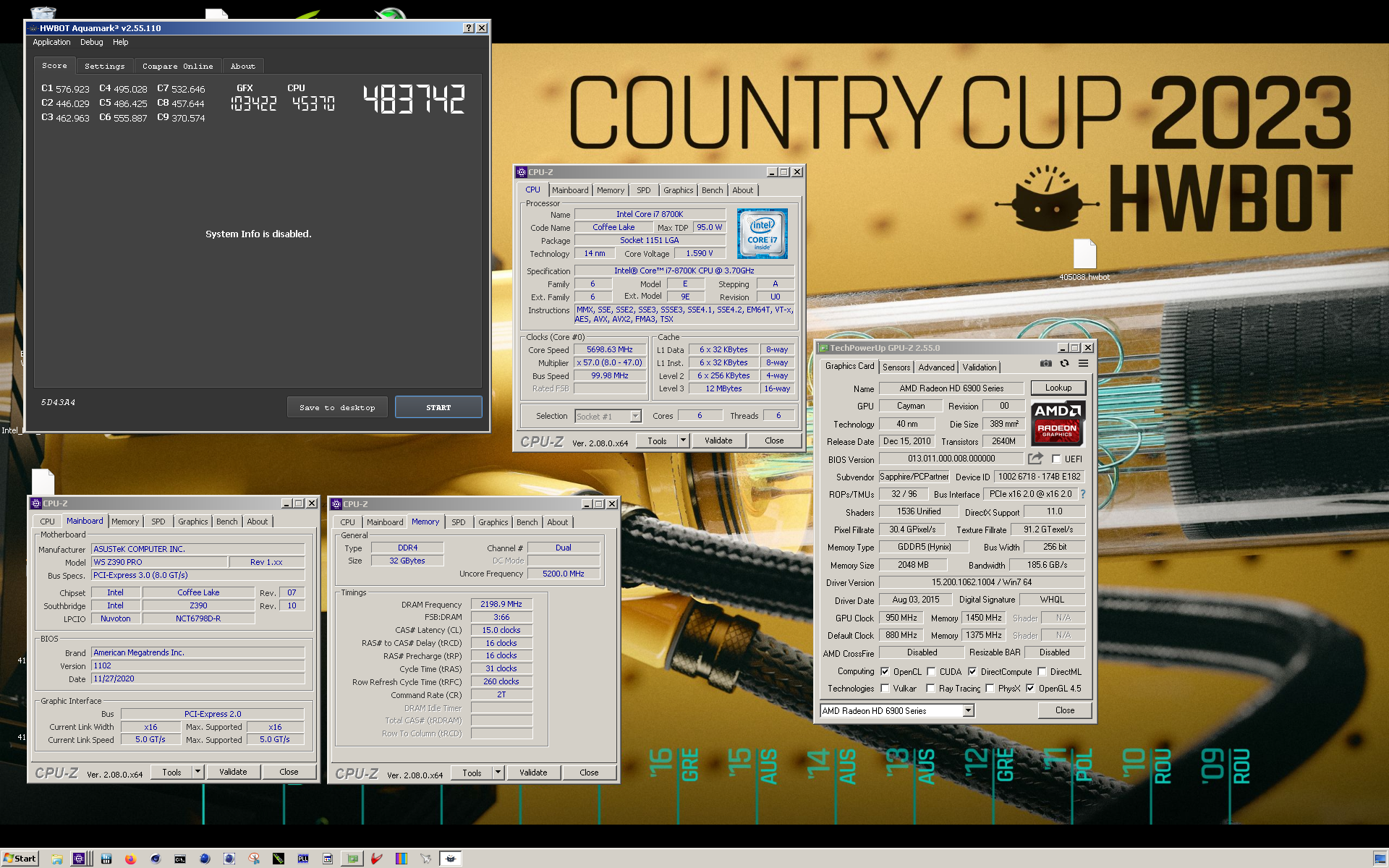The width and height of the screenshot is (1389, 868).
Task: Click Validate in CPU-Z CPU window
Action: [x=718, y=441]
